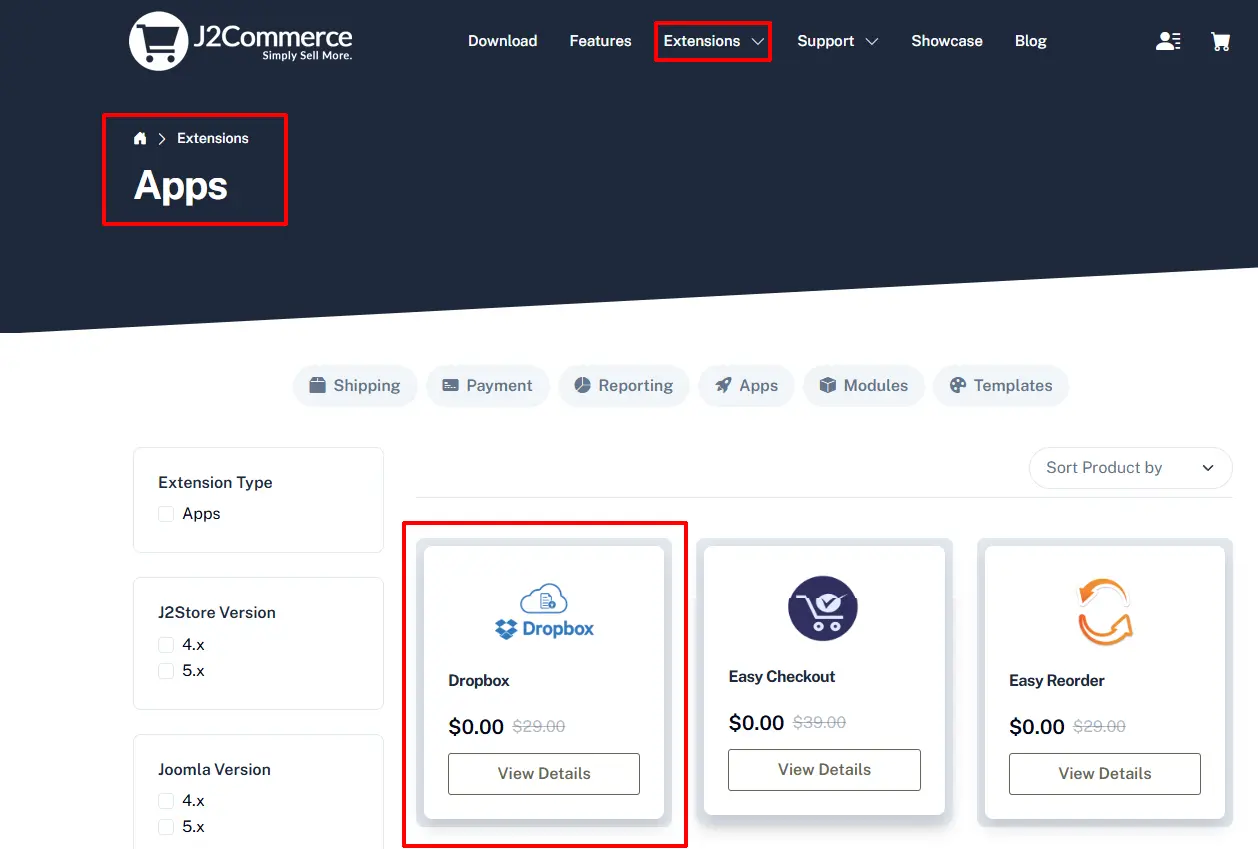
Task: Click the cube icon on the Modules pill
Action: [828, 385]
